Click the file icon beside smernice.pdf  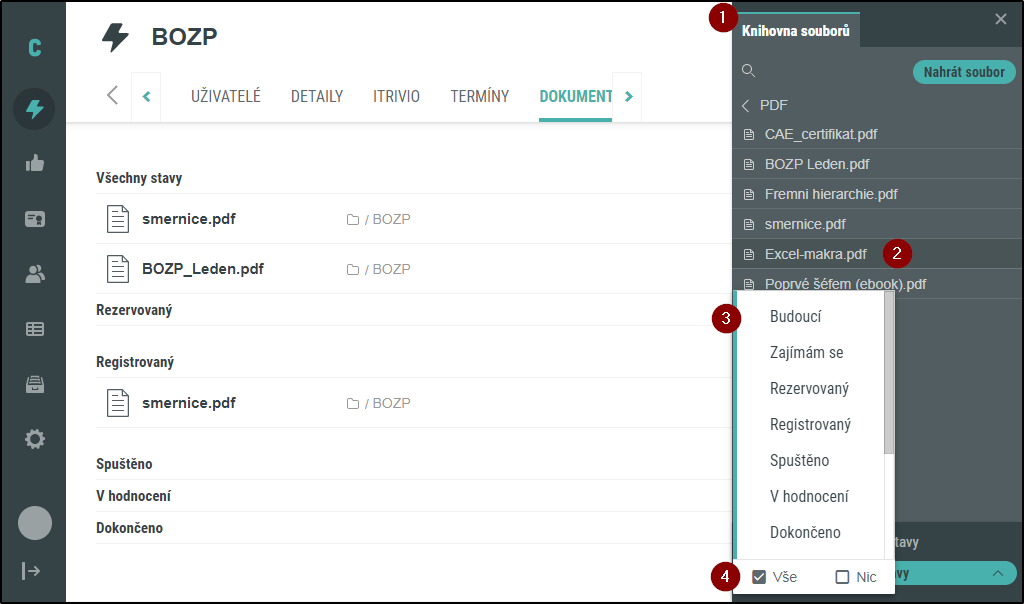click(117, 218)
